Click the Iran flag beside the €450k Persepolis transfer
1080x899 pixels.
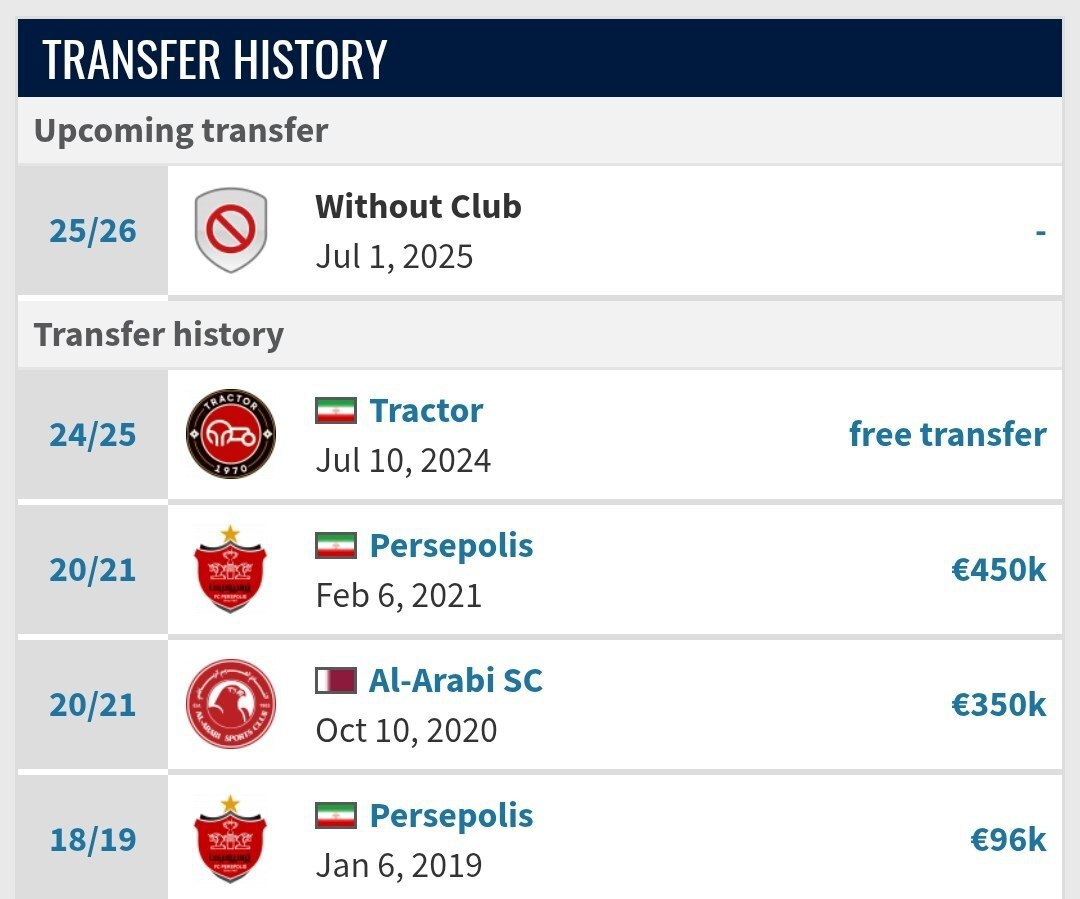pyautogui.click(x=335, y=544)
